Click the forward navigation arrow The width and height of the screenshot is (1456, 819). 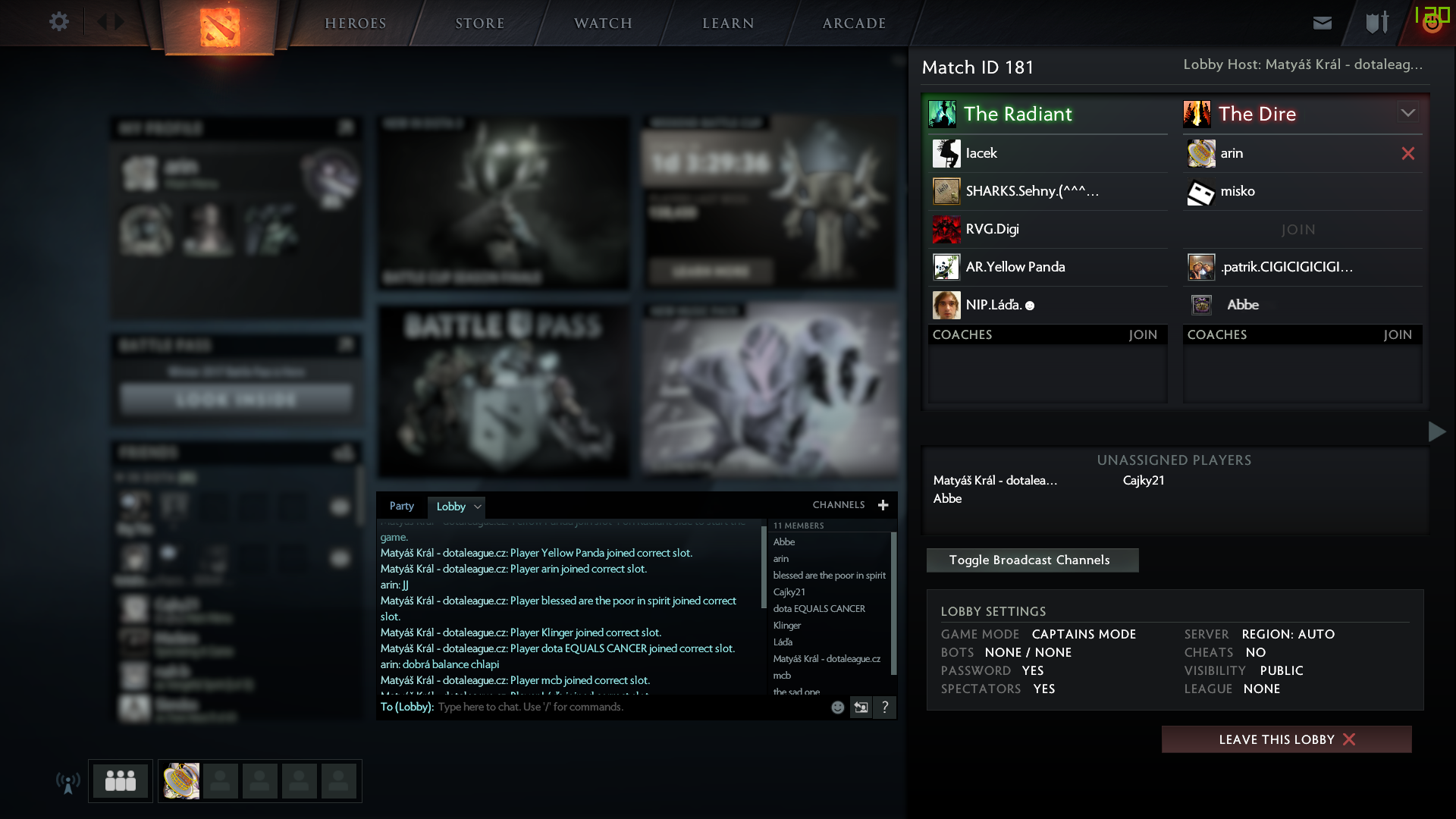coord(119,22)
